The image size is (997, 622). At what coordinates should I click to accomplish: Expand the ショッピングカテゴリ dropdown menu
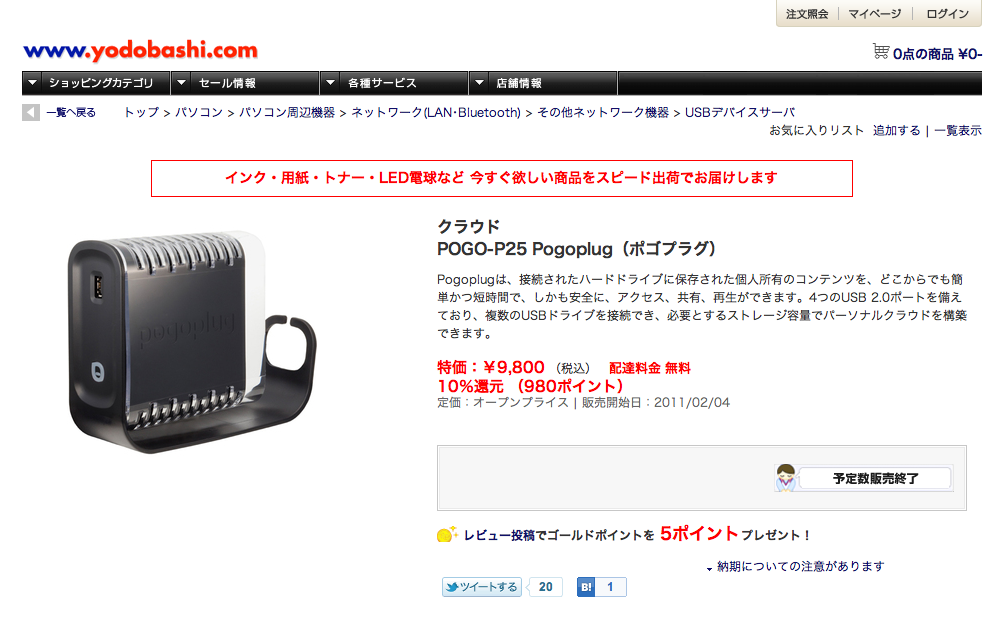tap(96, 83)
